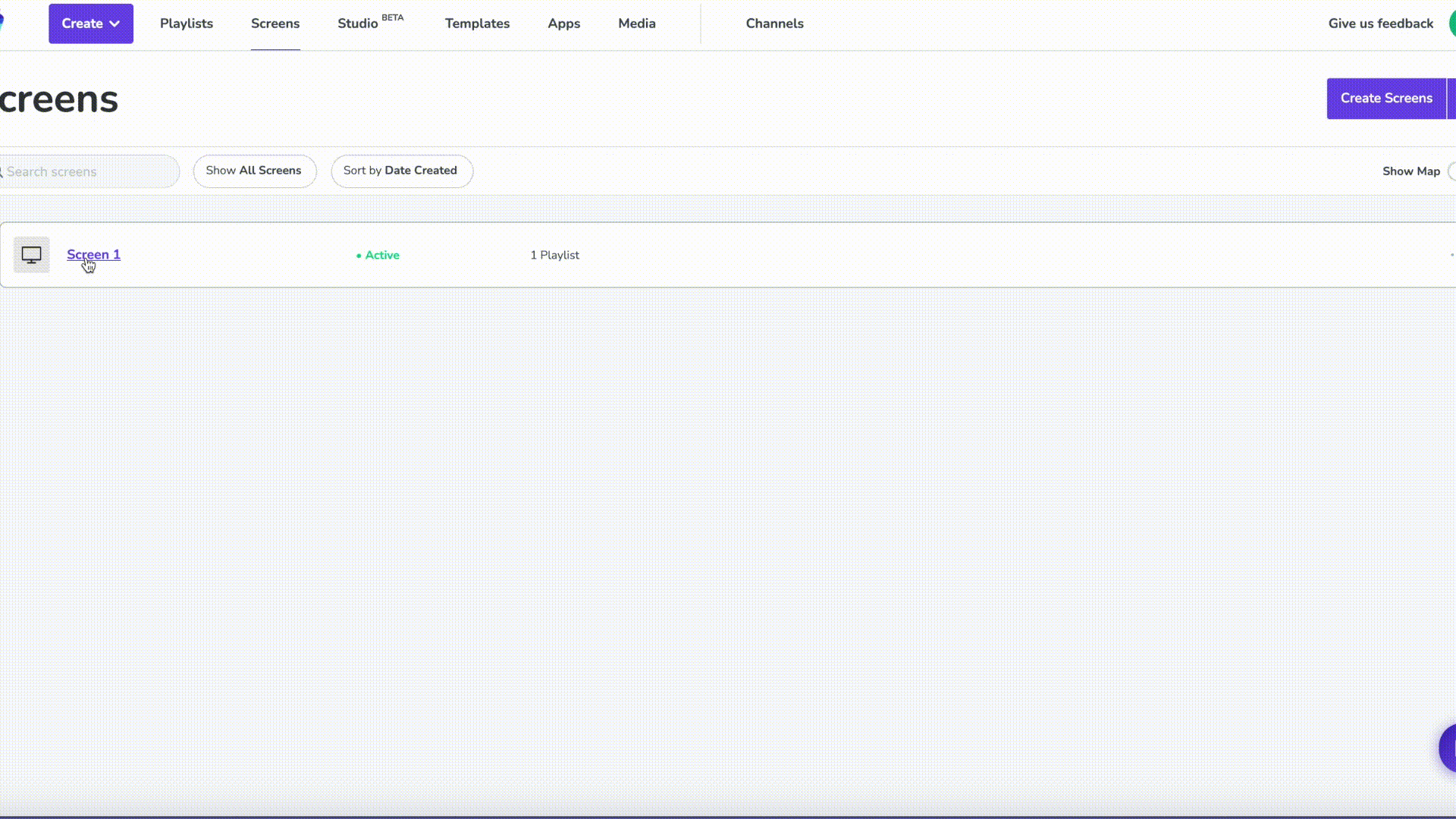
Task: Select the Screens navigation tab
Action: click(x=275, y=24)
